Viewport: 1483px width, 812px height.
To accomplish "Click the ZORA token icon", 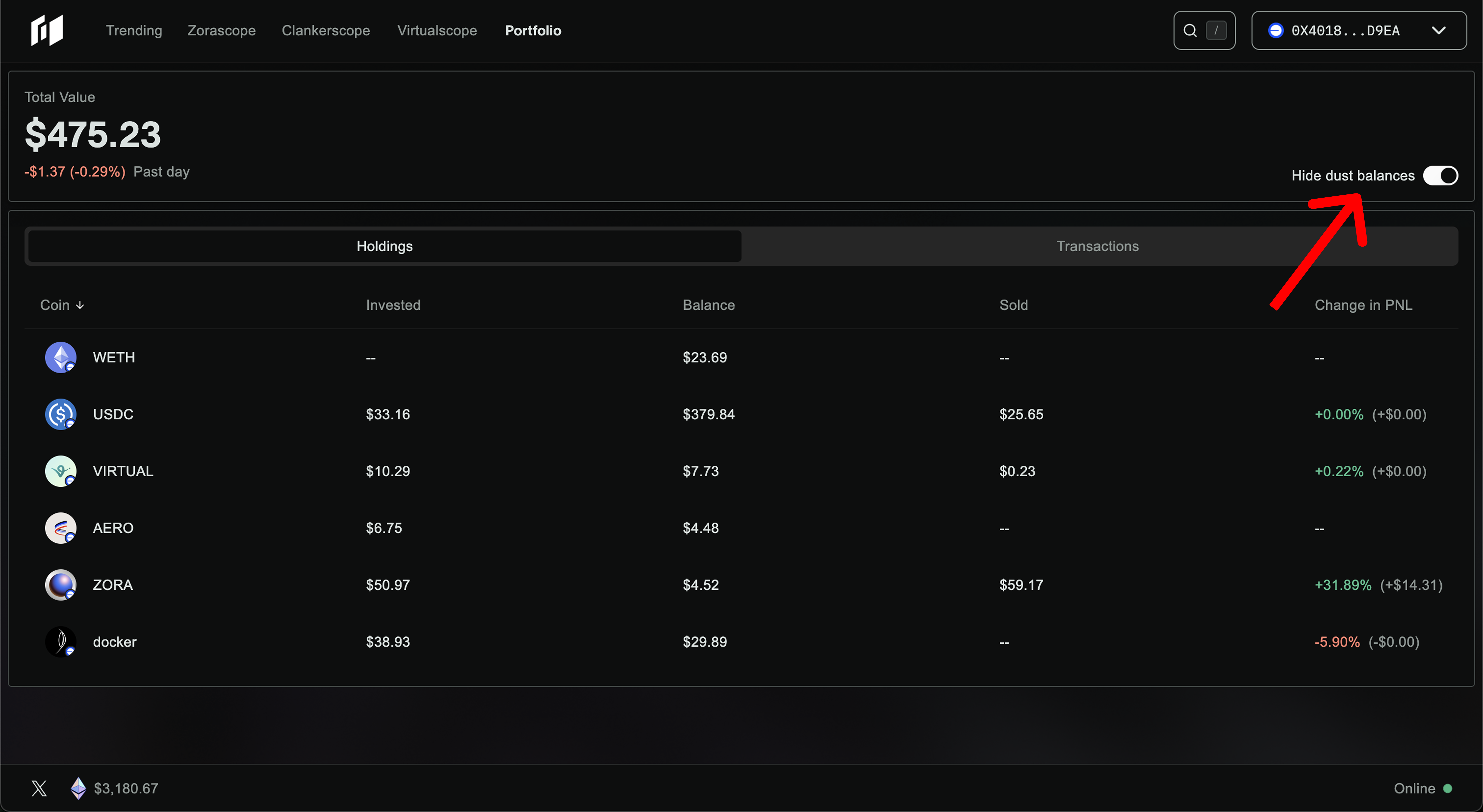I will tap(61, 585).
